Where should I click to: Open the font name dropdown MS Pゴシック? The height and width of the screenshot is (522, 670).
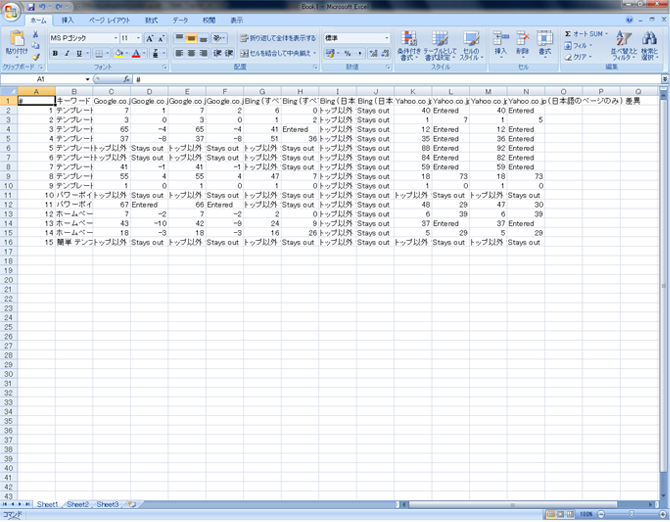coord(115,38)
